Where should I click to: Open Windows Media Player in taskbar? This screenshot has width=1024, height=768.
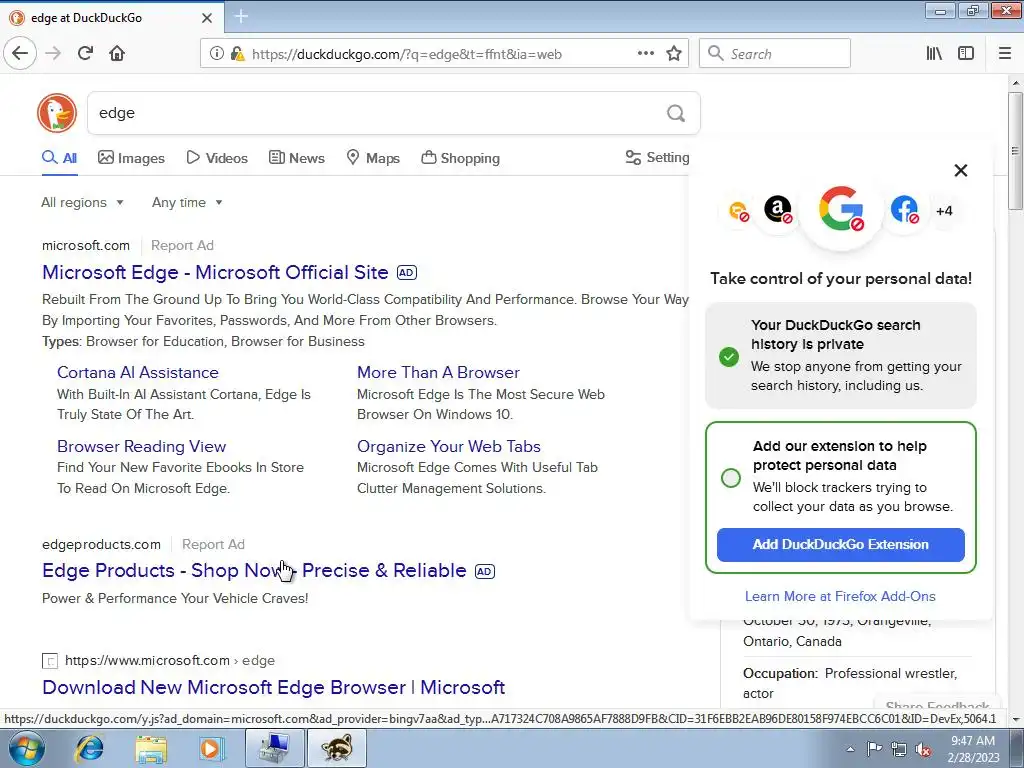coord(211,748)
